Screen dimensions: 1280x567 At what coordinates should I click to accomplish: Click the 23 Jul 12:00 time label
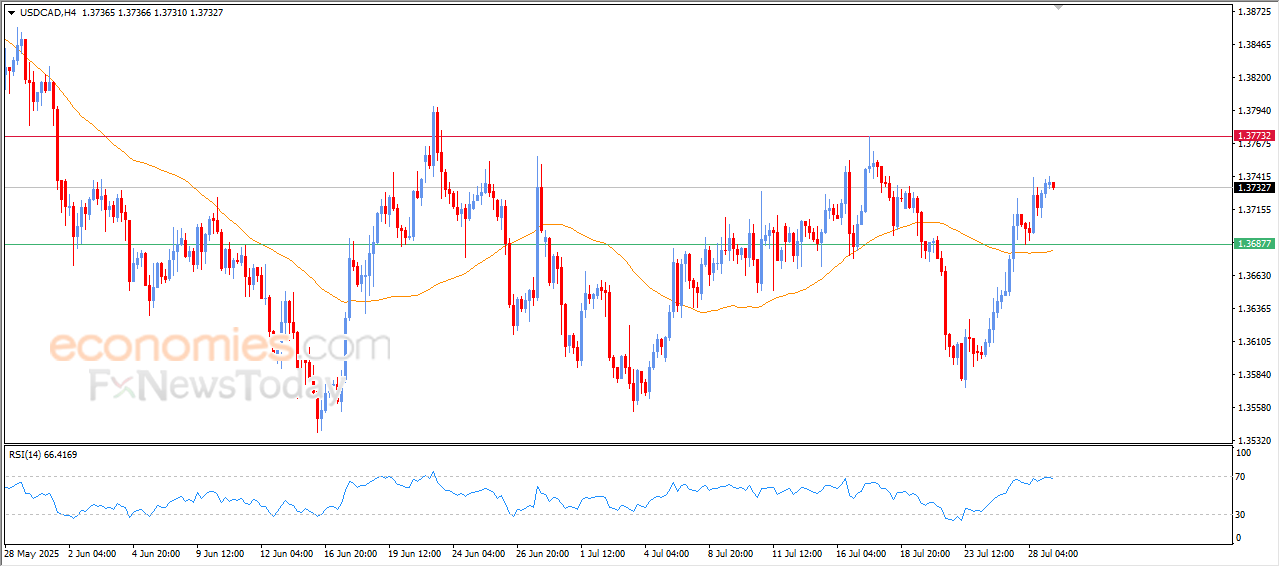pos(991,553)
